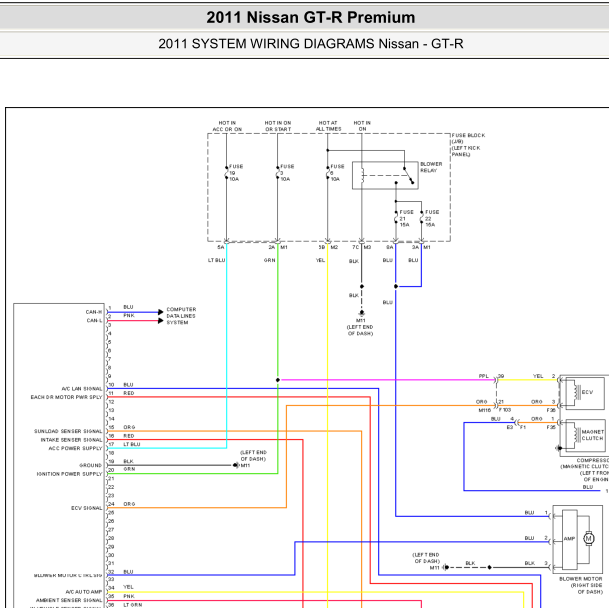
Task: Click the 'ECV SIGNAL' label
Action: (86, 508)
